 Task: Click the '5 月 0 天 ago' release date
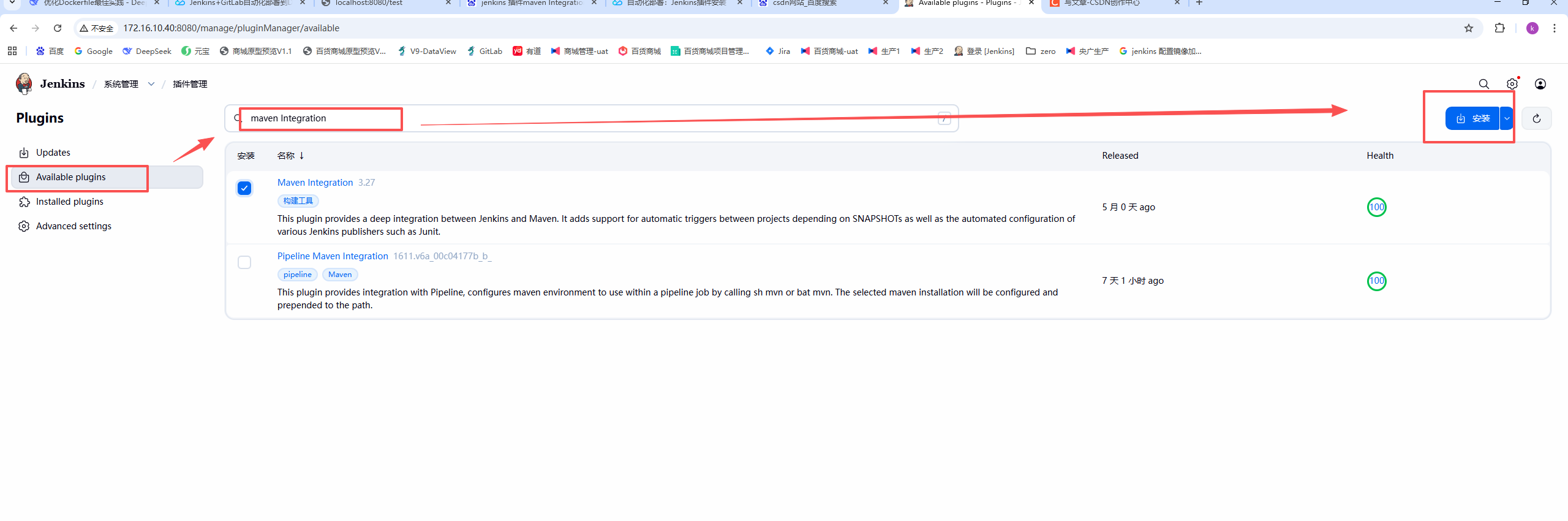[1129, 207]
